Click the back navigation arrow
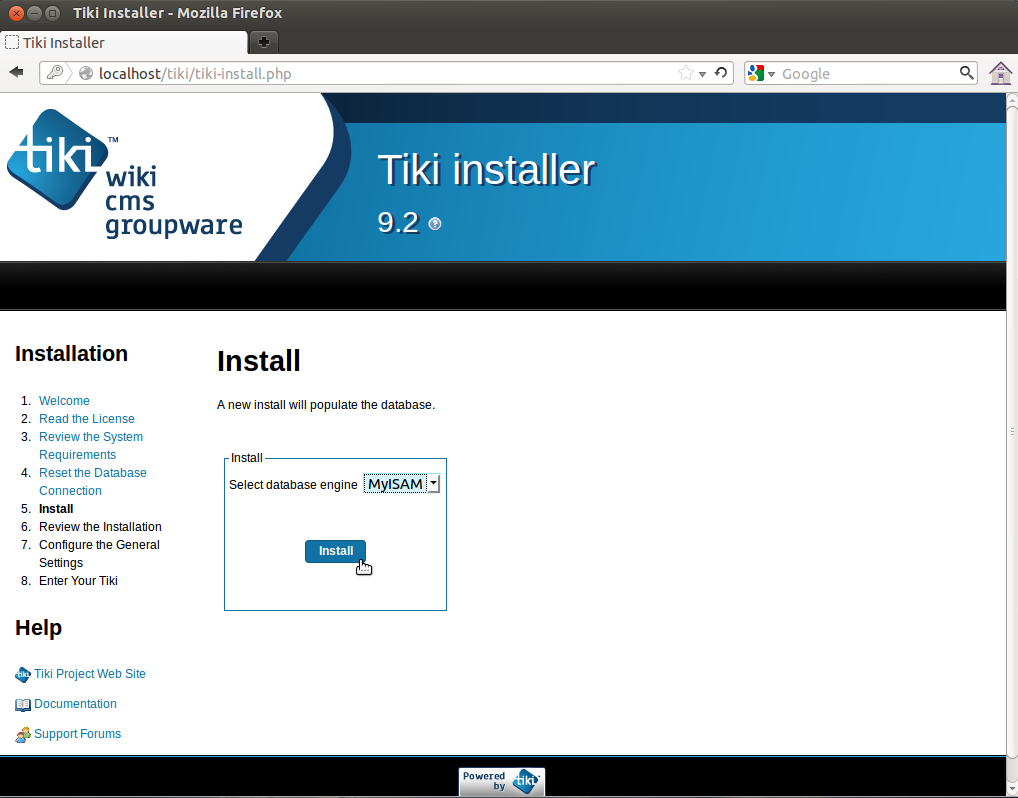 [x=16, y=72]
